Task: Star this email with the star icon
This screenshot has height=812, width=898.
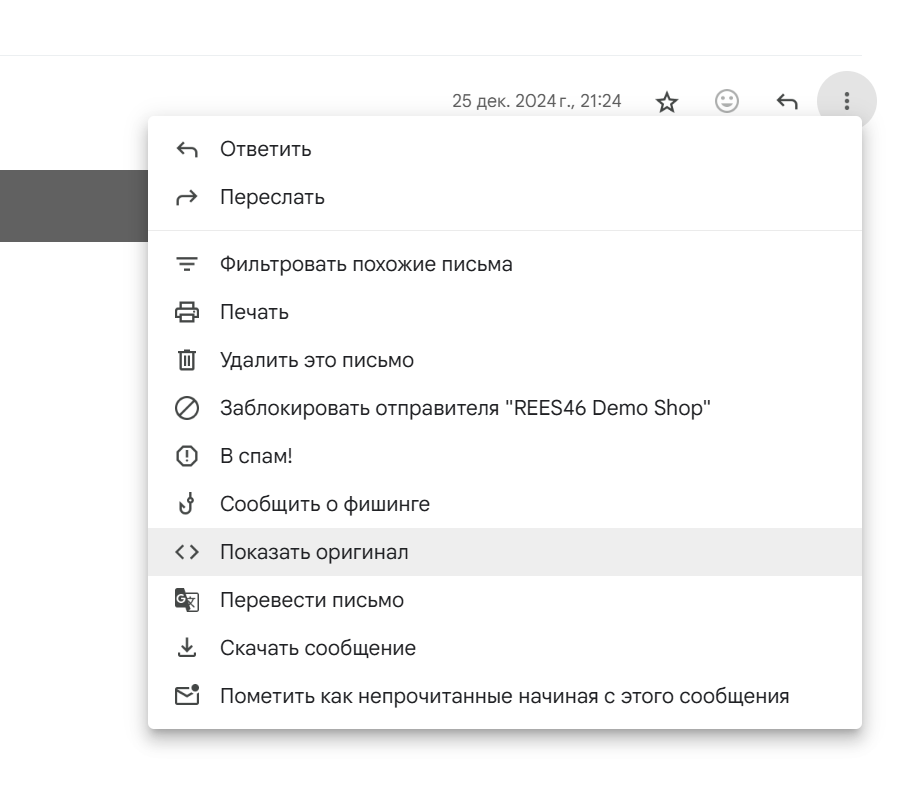Action: tap(667, 102)
